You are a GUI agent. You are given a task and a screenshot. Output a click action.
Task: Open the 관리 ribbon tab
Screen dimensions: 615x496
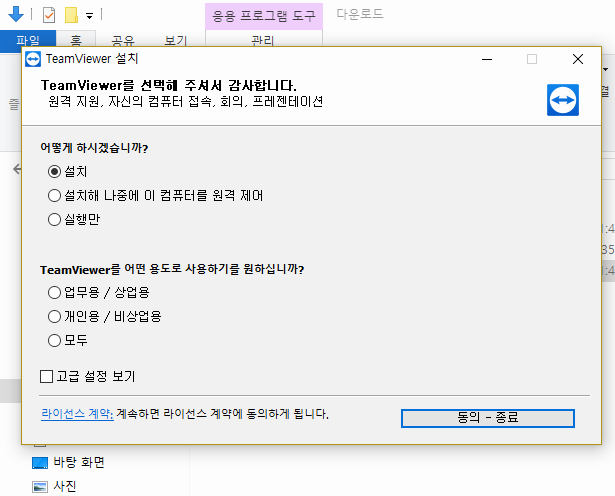[x=263, y=40]
